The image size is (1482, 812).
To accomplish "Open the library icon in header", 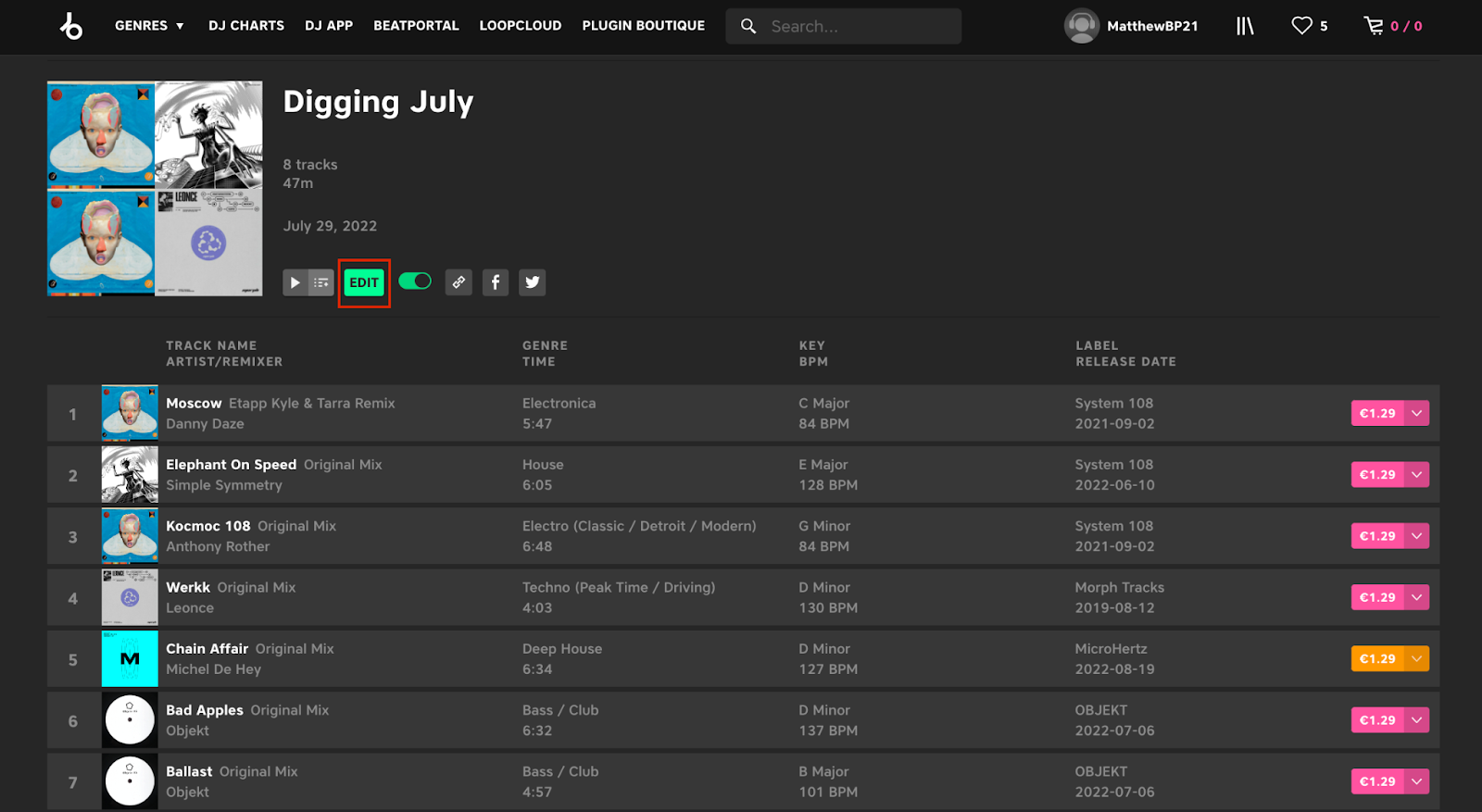I will [1245, 26].
